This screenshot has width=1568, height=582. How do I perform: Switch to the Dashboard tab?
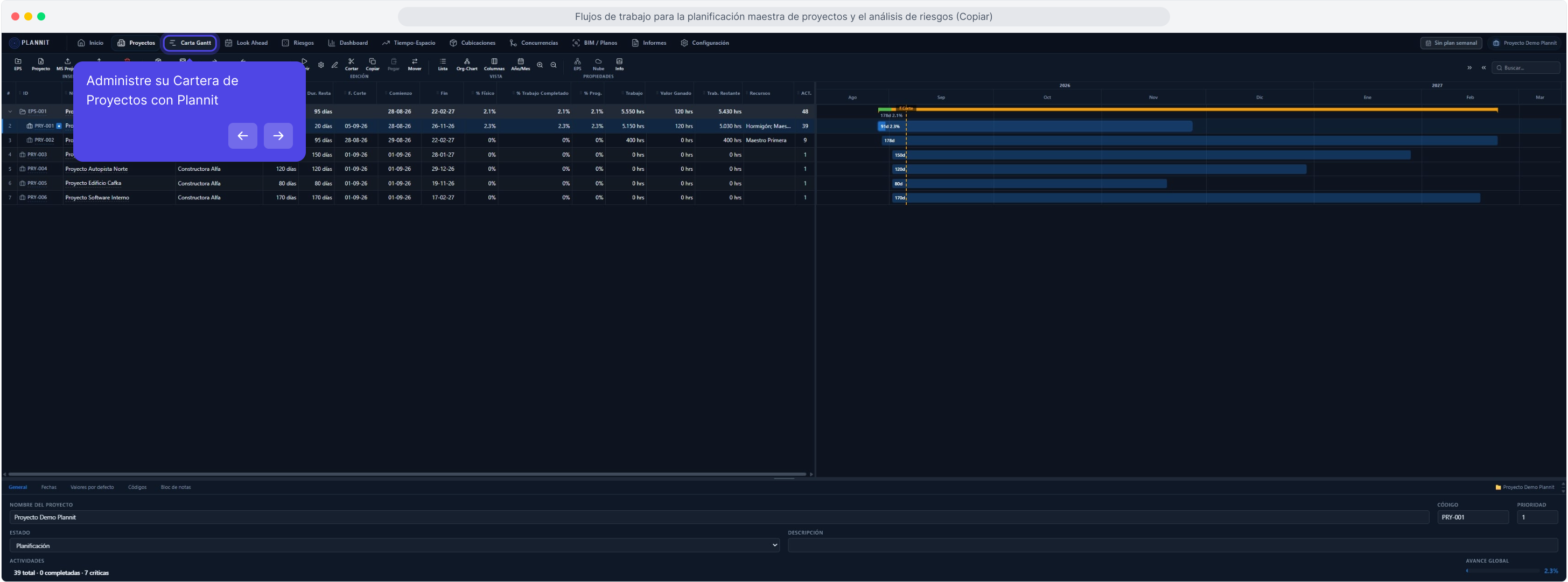coord(347,43)
